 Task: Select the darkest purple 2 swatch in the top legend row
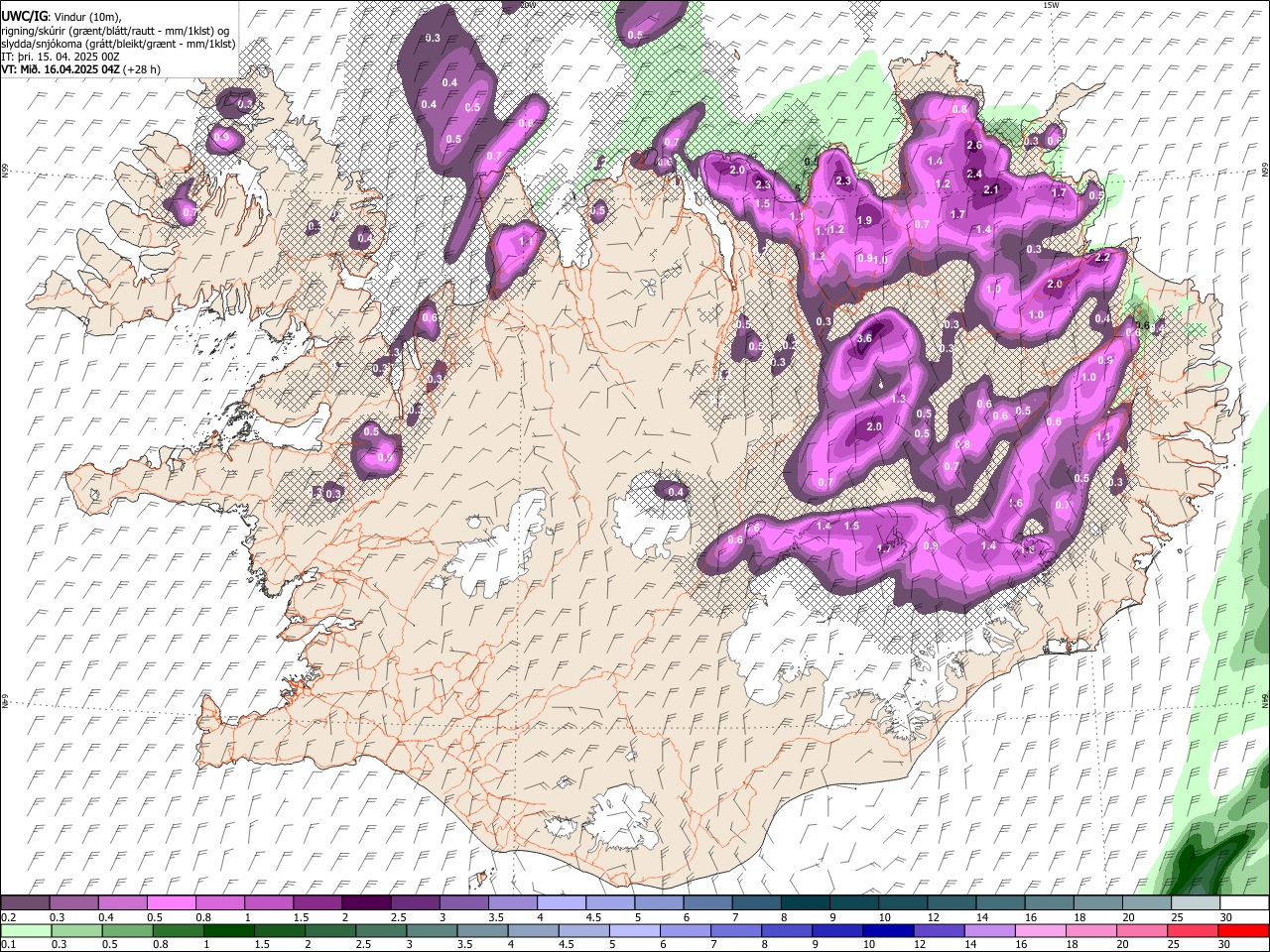coord(367,903)
